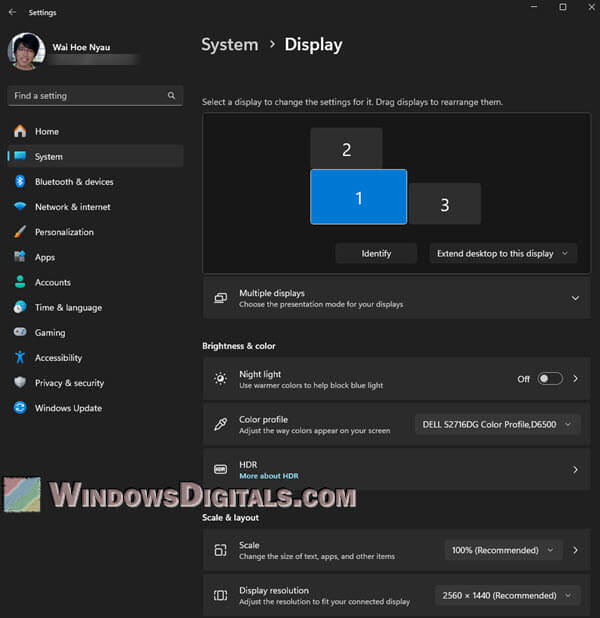
Task: Click the Identify button
Action: click(376, 253)
